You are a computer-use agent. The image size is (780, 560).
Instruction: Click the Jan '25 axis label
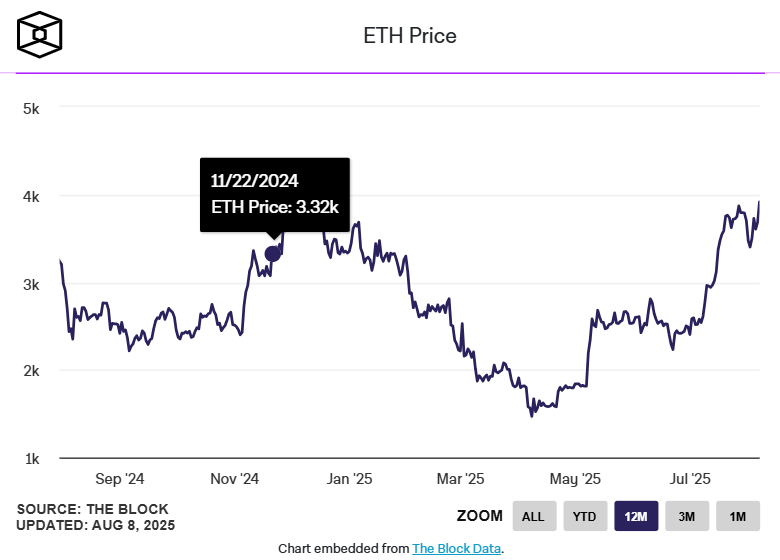click(350, 479)
